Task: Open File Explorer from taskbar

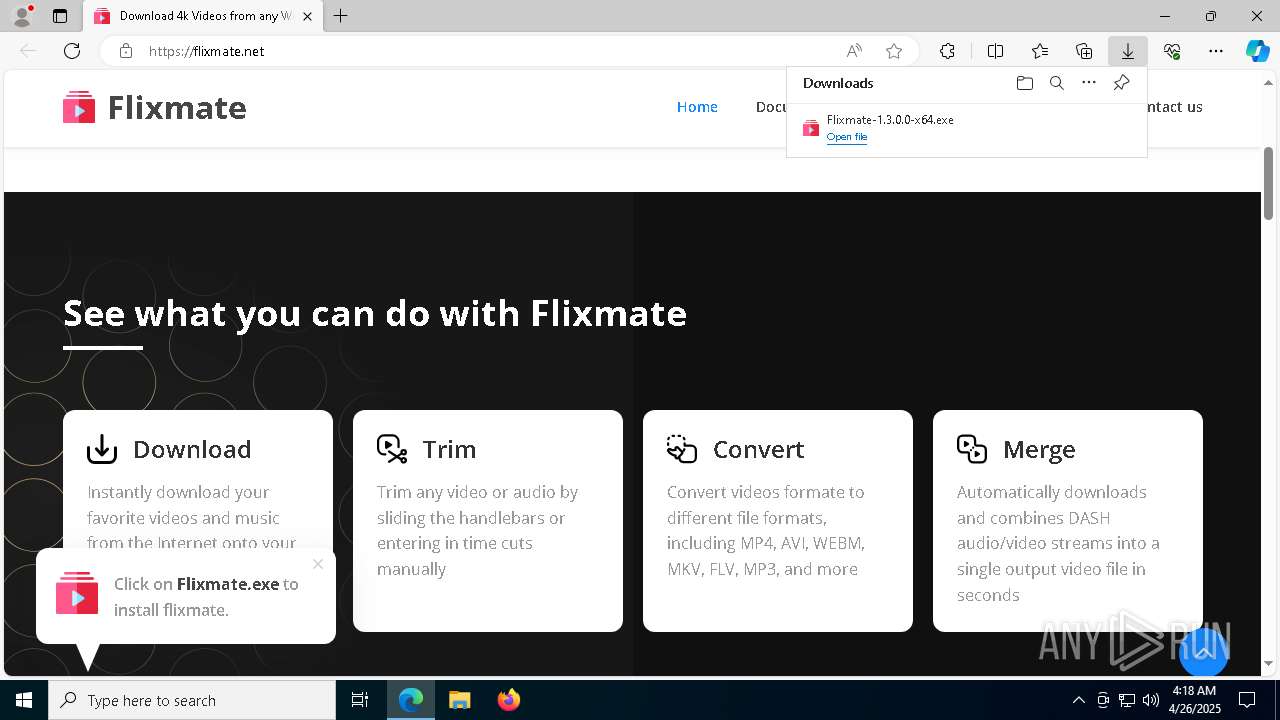Action: [x=459, y=700]
